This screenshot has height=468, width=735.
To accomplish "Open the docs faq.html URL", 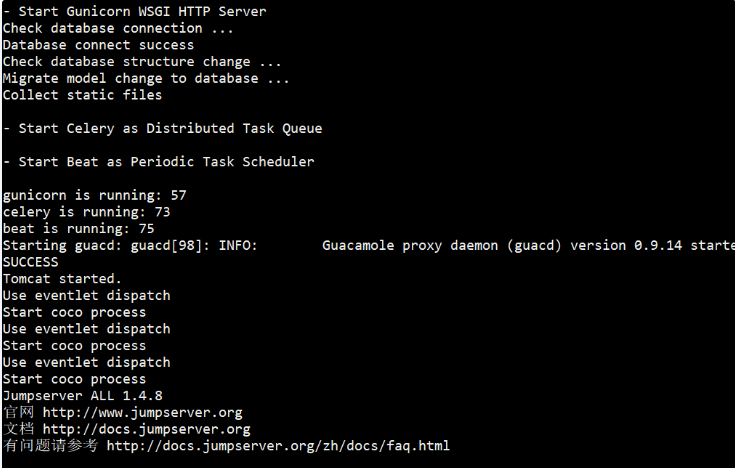I will [x=278, y=446].
